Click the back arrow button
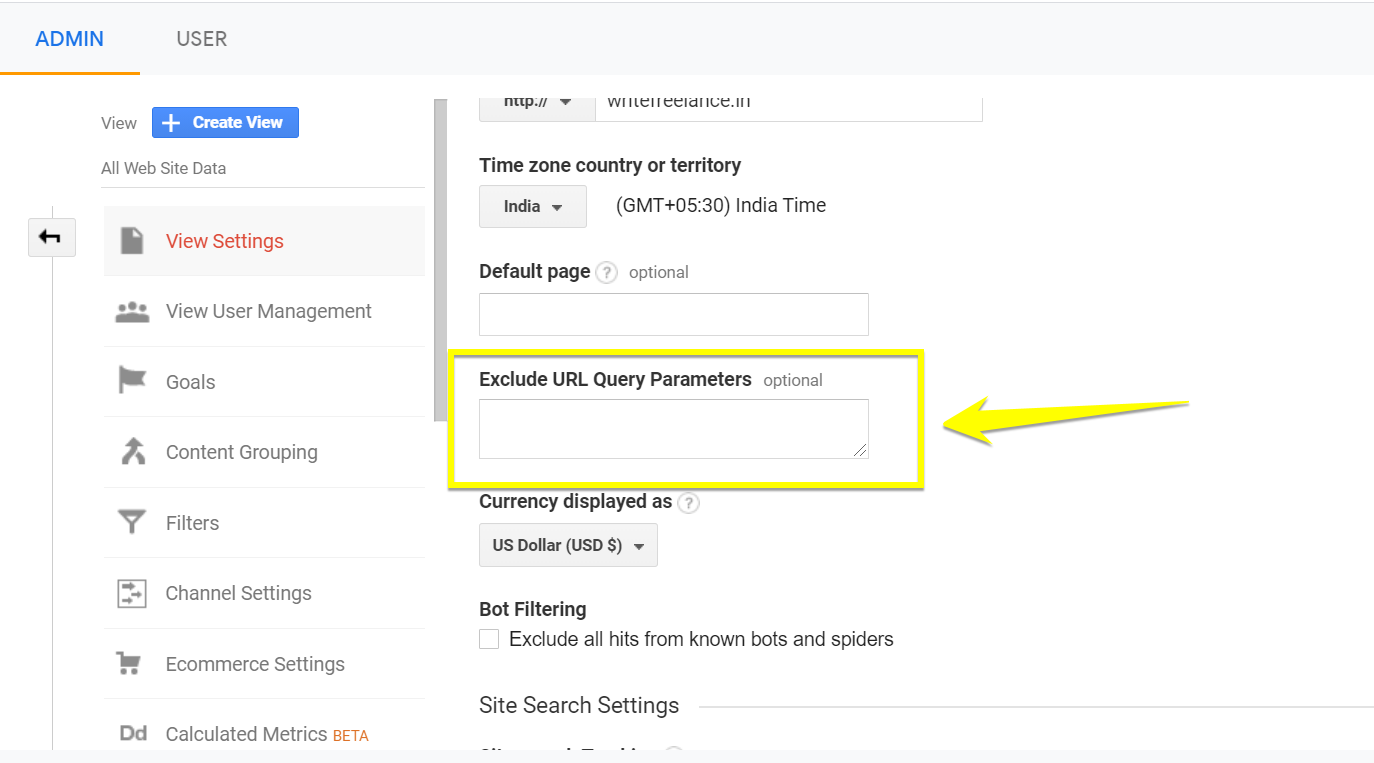1374x763 pixels. tap(51, 237)
